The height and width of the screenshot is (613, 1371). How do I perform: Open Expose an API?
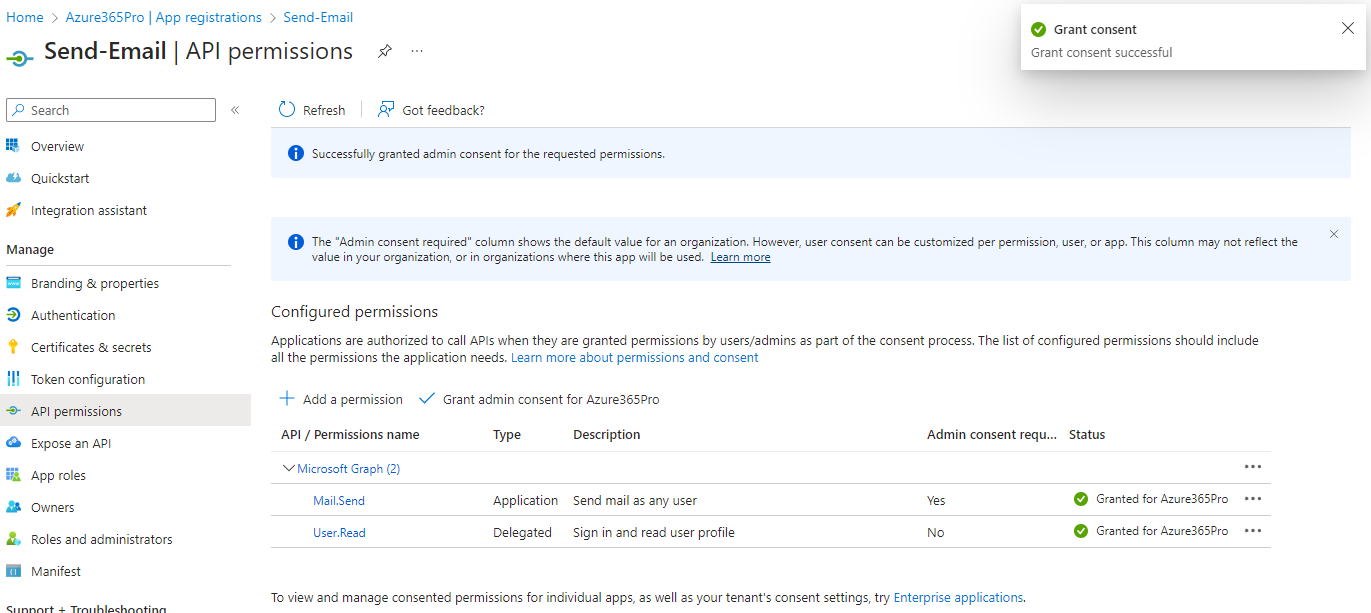[x=71, y=443]
